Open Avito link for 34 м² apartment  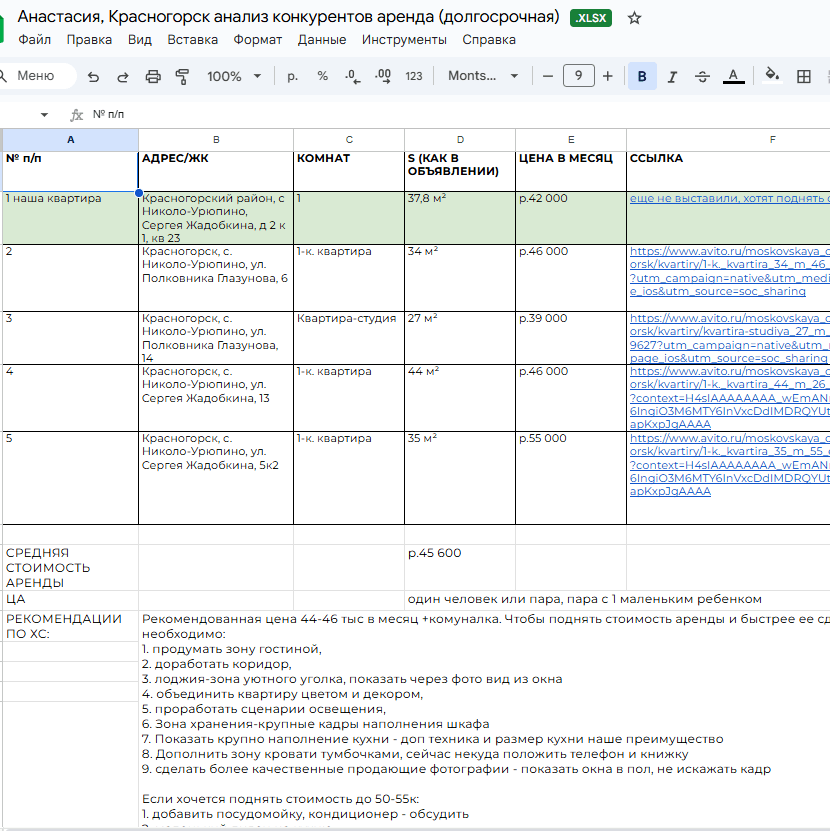[x=729, y=271]
